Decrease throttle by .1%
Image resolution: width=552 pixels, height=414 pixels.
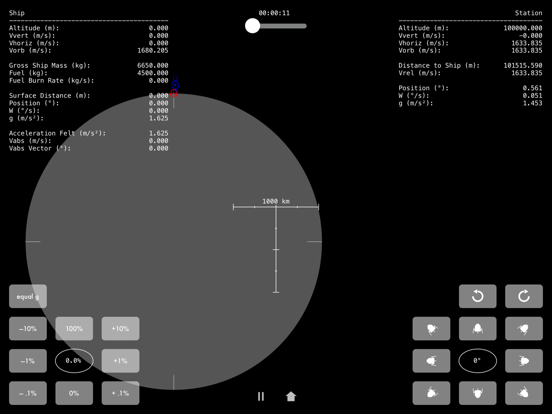coord(28,393)
